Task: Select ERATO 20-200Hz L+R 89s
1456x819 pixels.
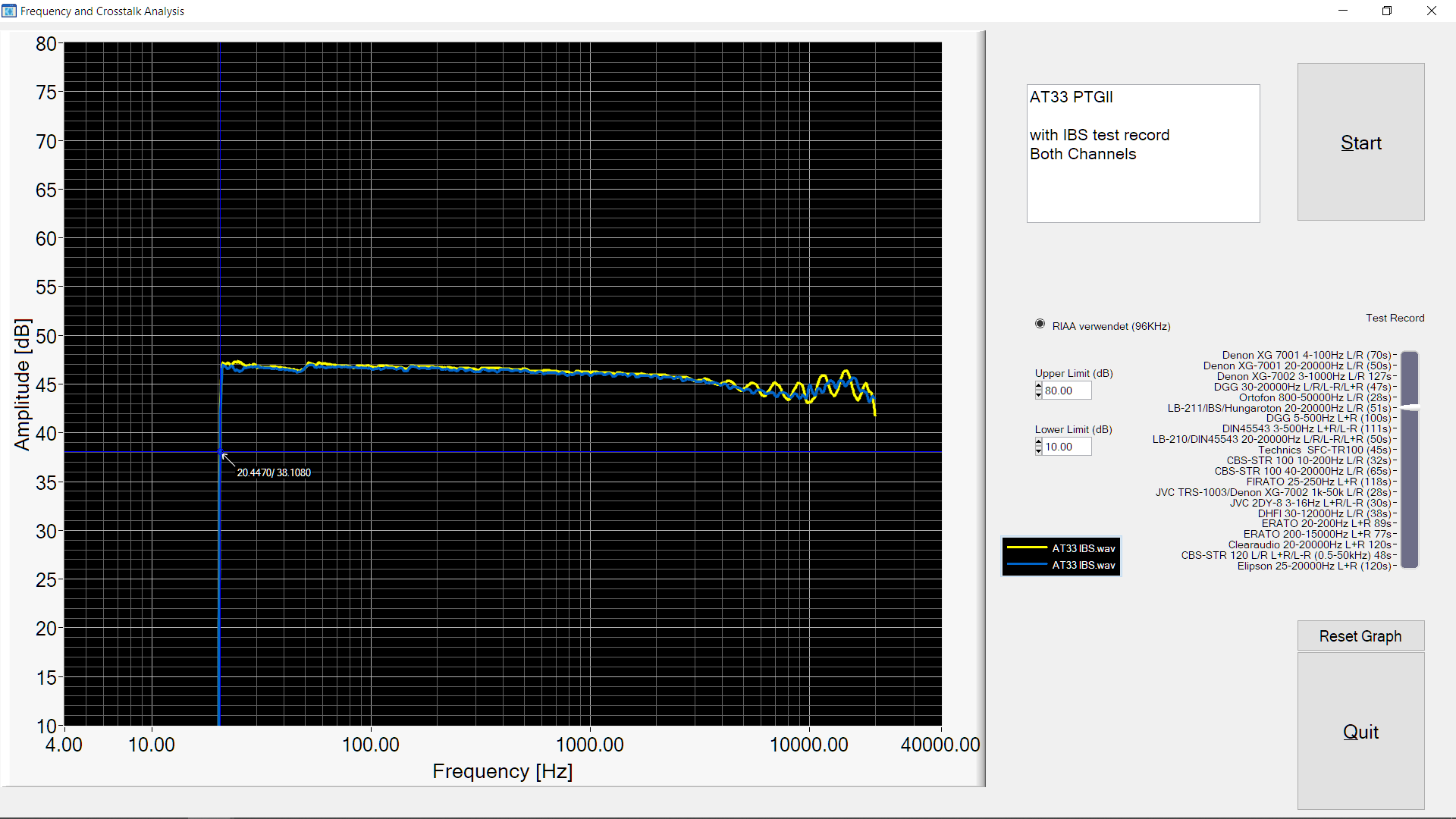Action: (x=1327, y=523)
